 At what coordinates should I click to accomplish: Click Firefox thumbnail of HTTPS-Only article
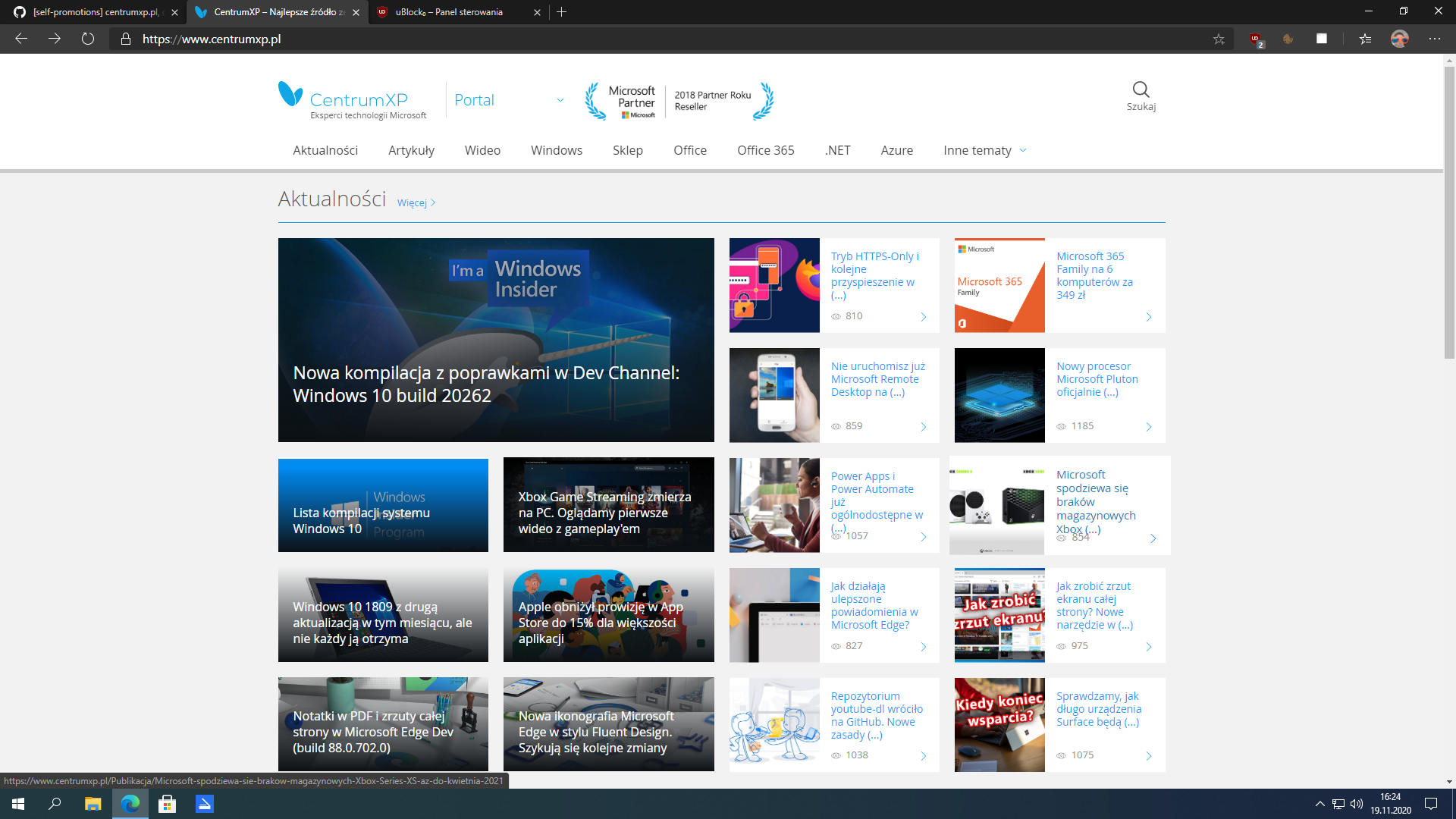coord(774,285)
